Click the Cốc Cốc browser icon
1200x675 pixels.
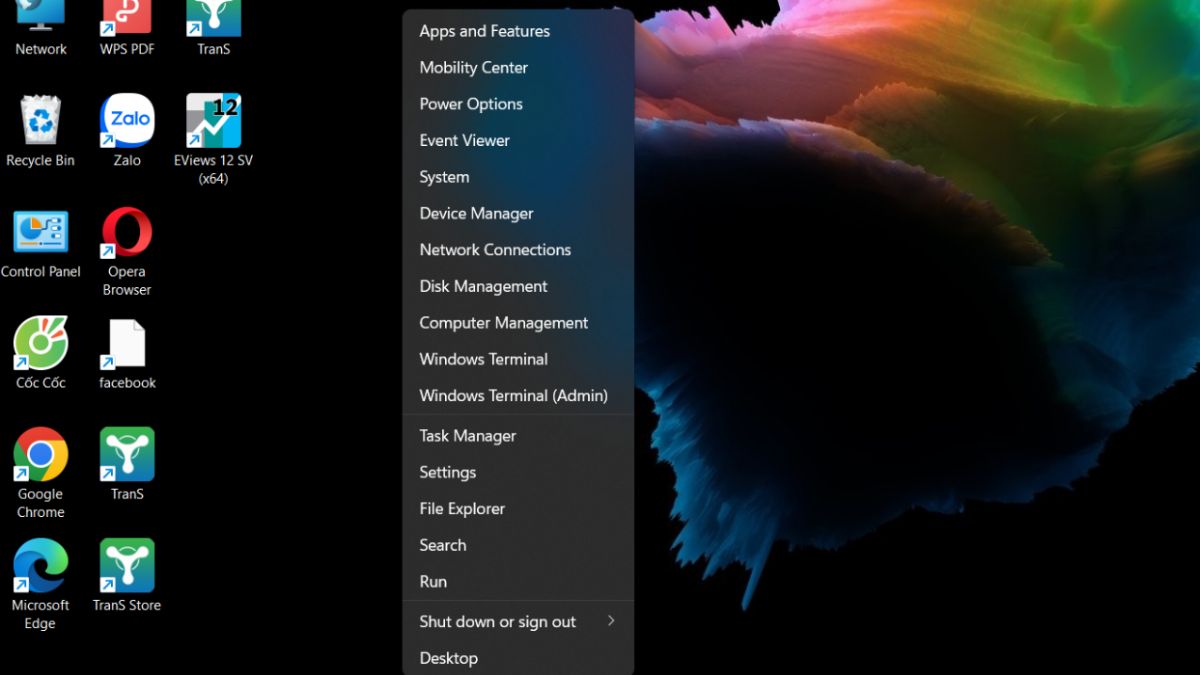41,344
